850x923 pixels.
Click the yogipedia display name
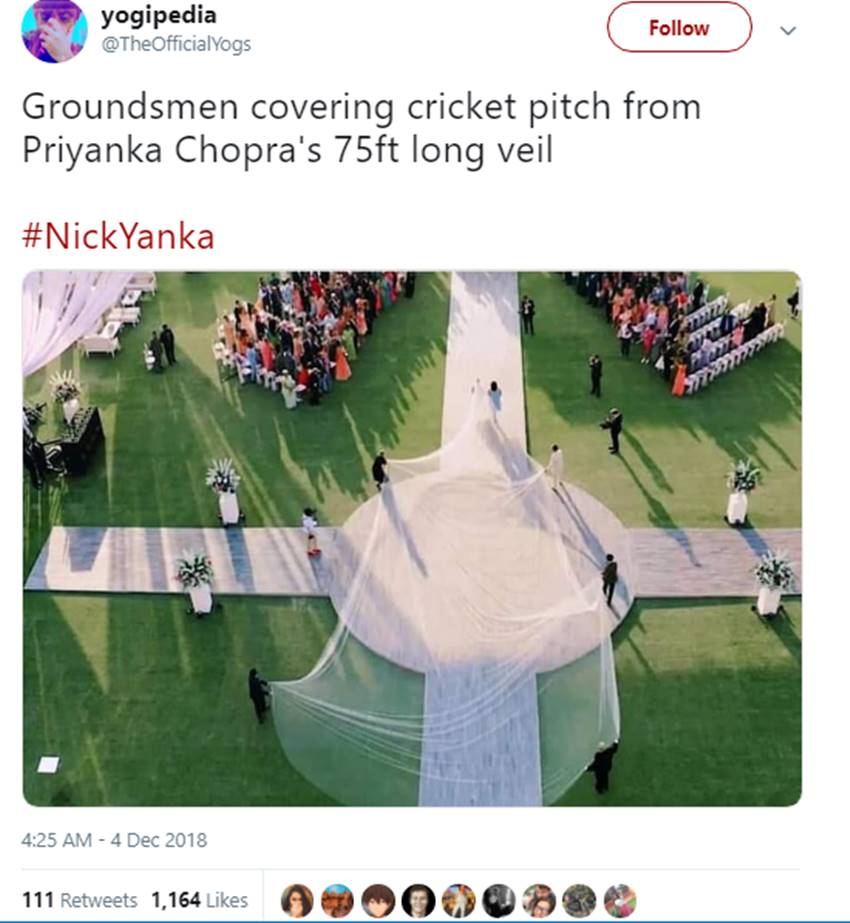(x=158, y=15)
